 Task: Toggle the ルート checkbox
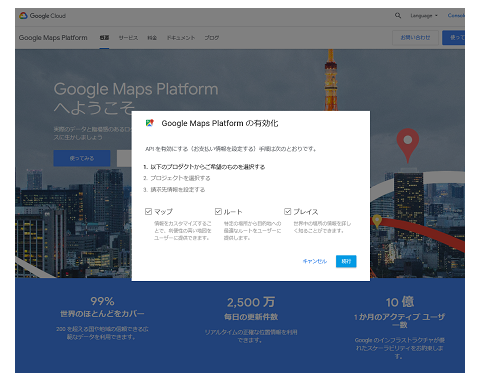tap(218, 211)
